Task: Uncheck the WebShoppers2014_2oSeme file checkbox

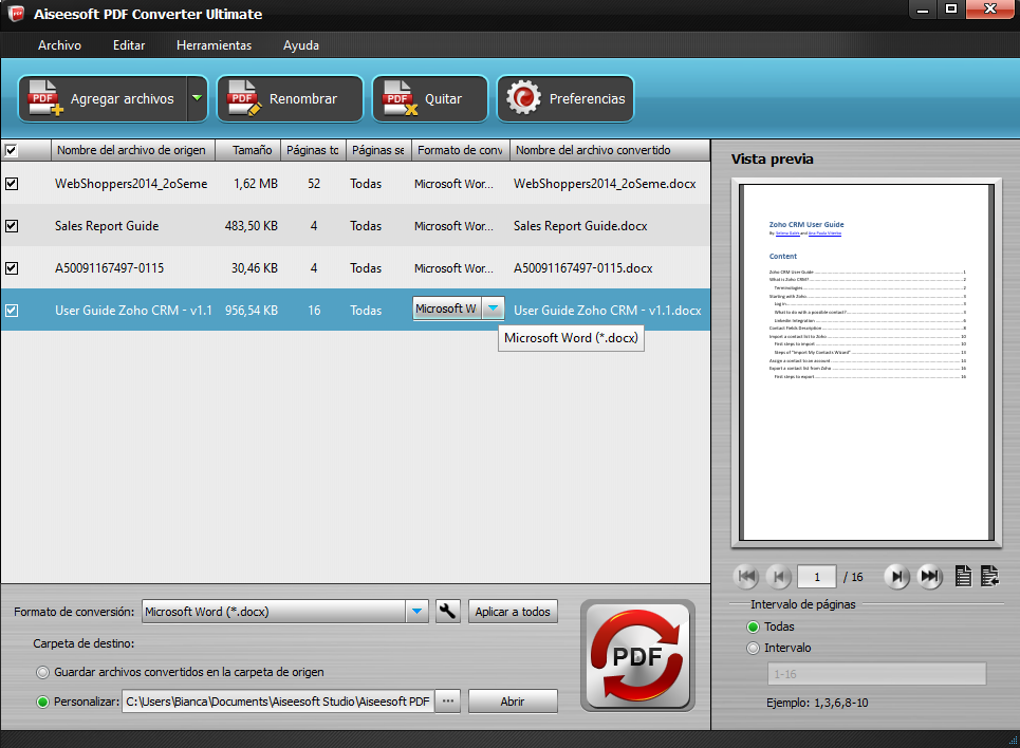Action: [x=12, y=184]
